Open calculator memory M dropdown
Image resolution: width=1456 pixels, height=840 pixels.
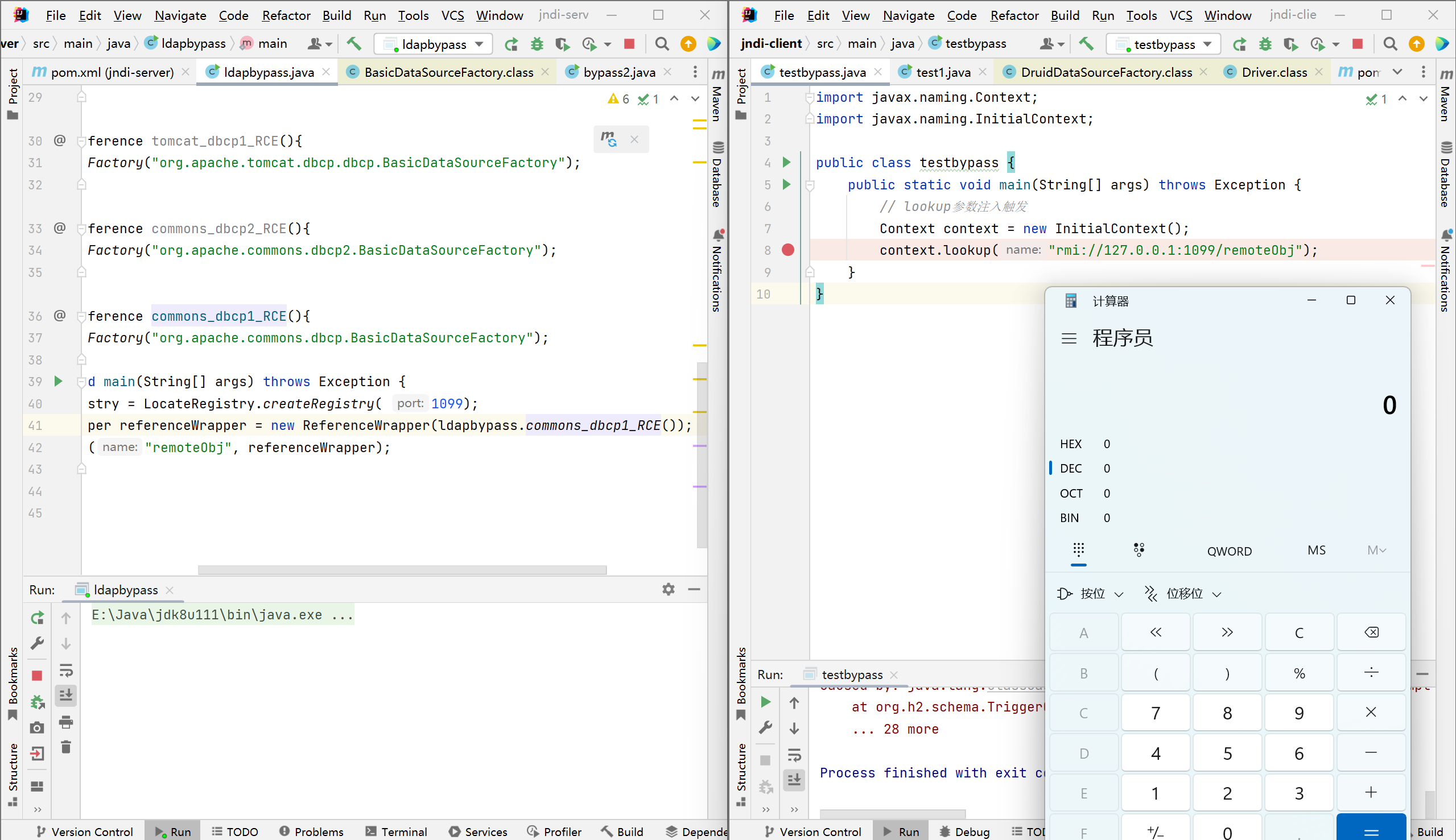coord(1376,551)
